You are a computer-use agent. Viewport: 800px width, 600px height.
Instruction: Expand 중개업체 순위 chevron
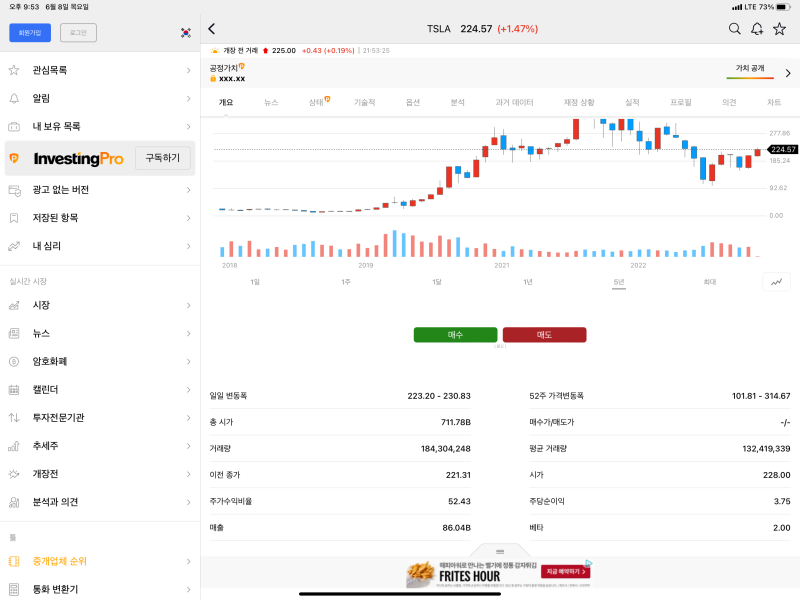tap(188, 561)
